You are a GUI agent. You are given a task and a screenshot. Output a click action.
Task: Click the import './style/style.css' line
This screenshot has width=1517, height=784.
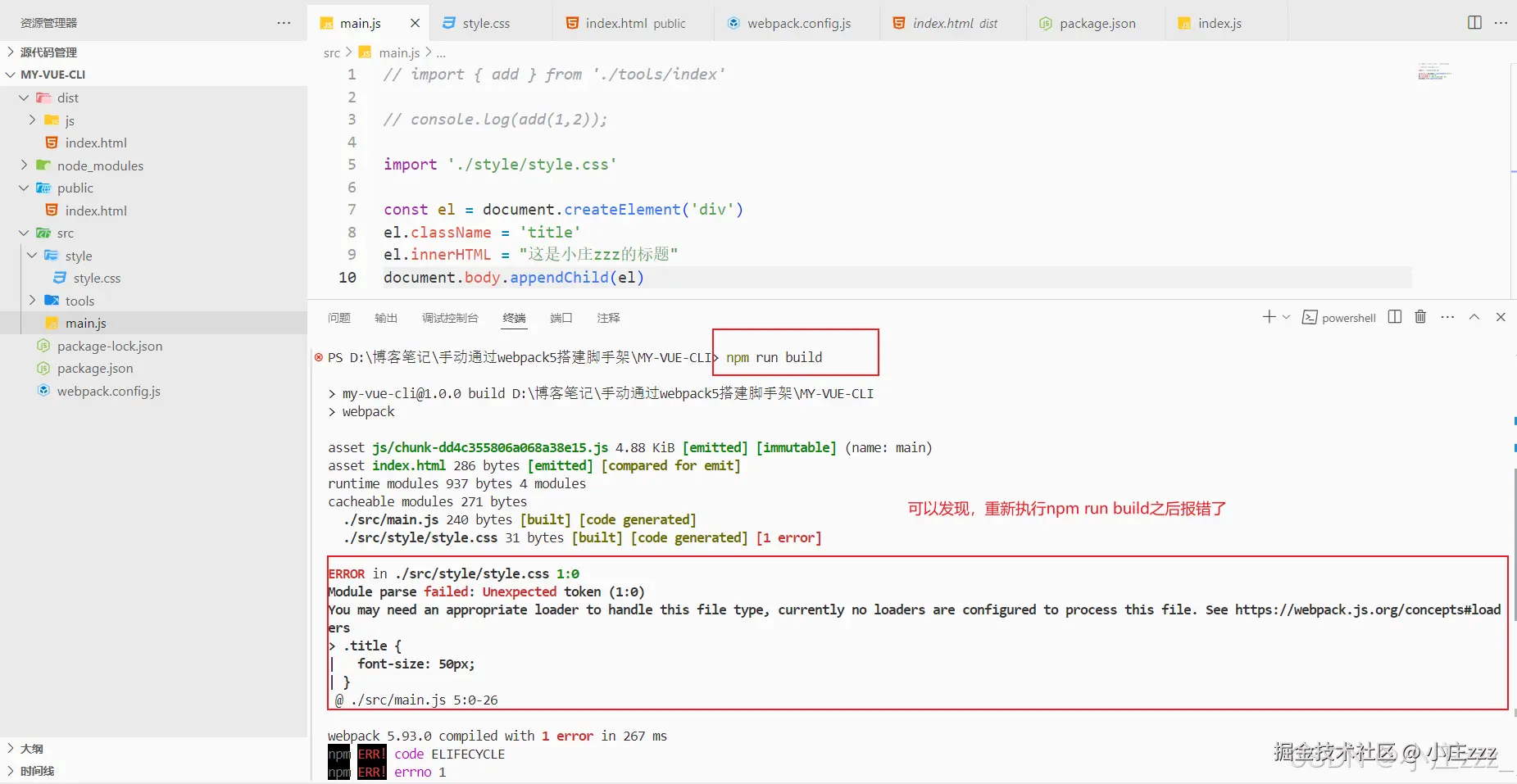click(500, 165)
